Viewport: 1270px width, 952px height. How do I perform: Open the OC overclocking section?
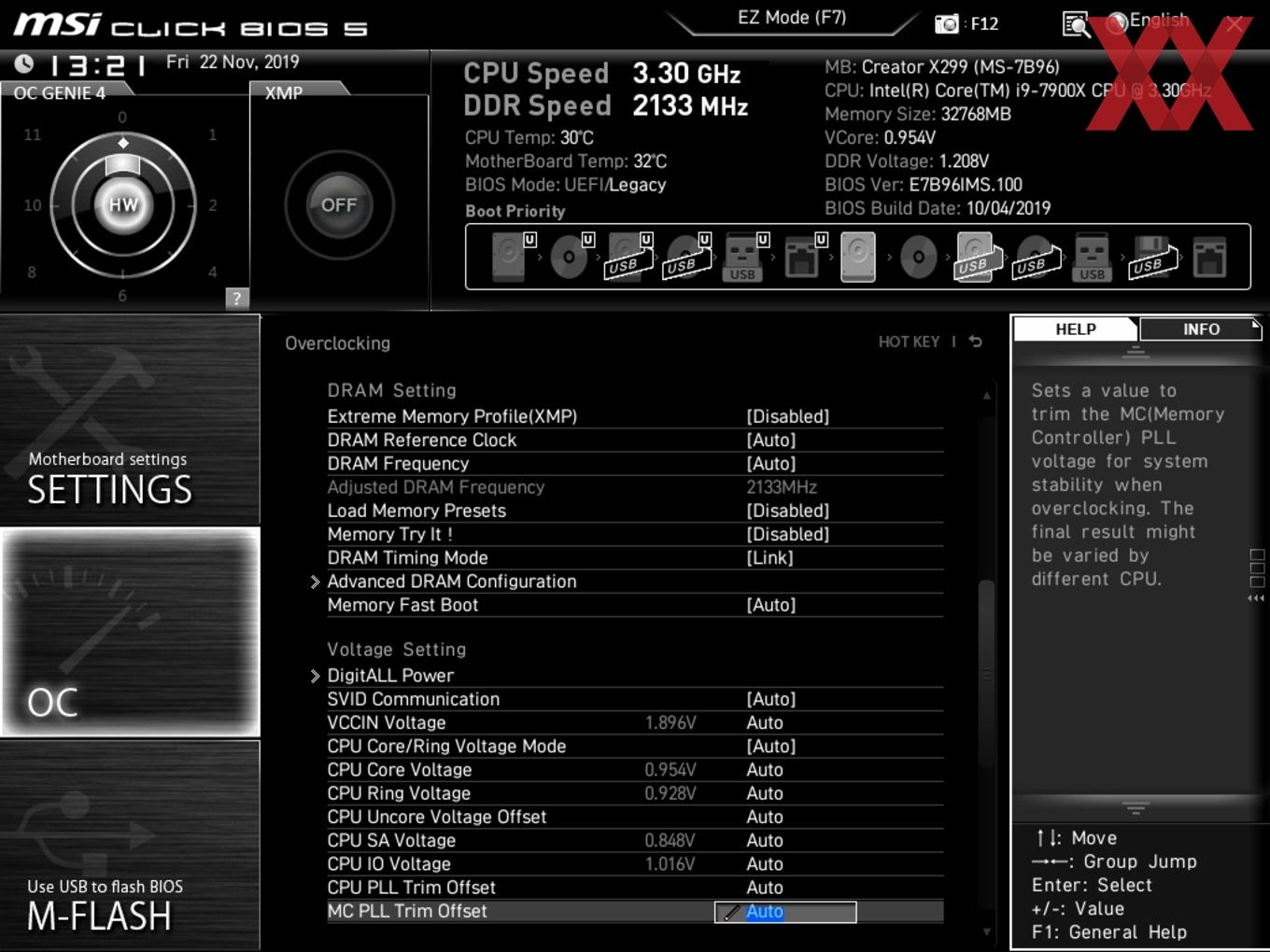[x=130, y=632]
